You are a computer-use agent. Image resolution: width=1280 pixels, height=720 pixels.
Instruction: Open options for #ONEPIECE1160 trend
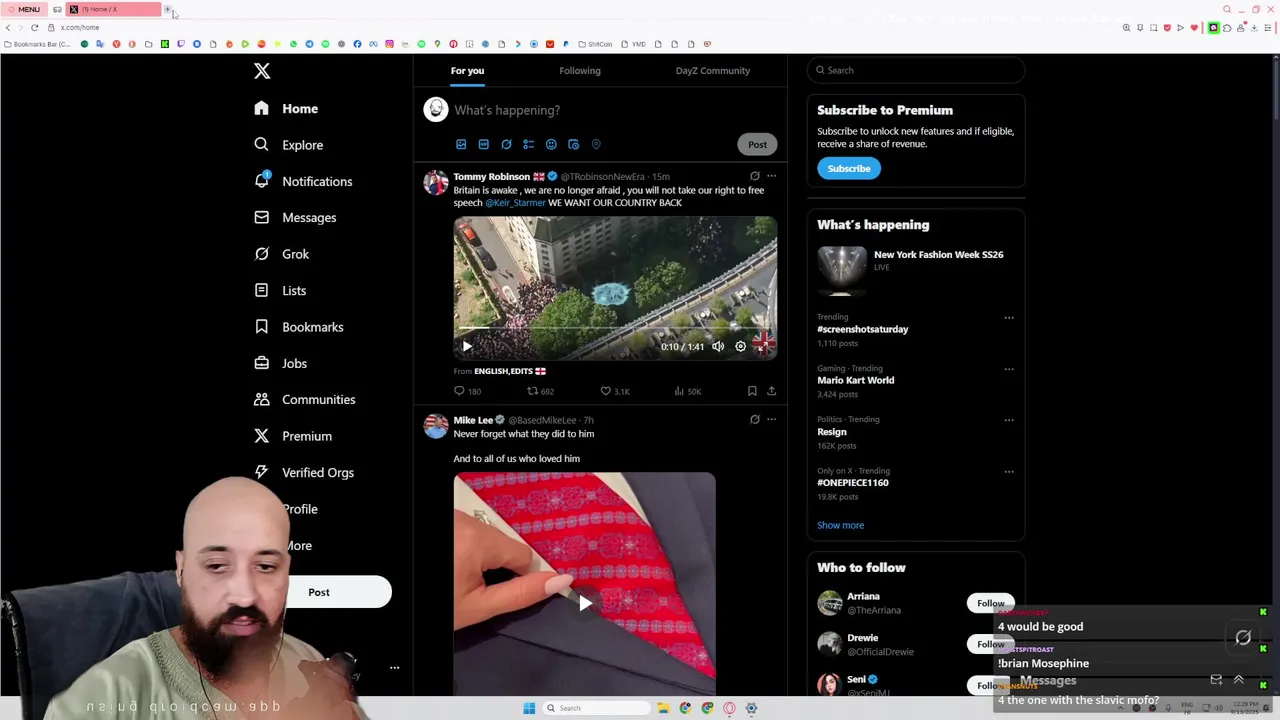pyautogui.click(x=1009, y=471)
